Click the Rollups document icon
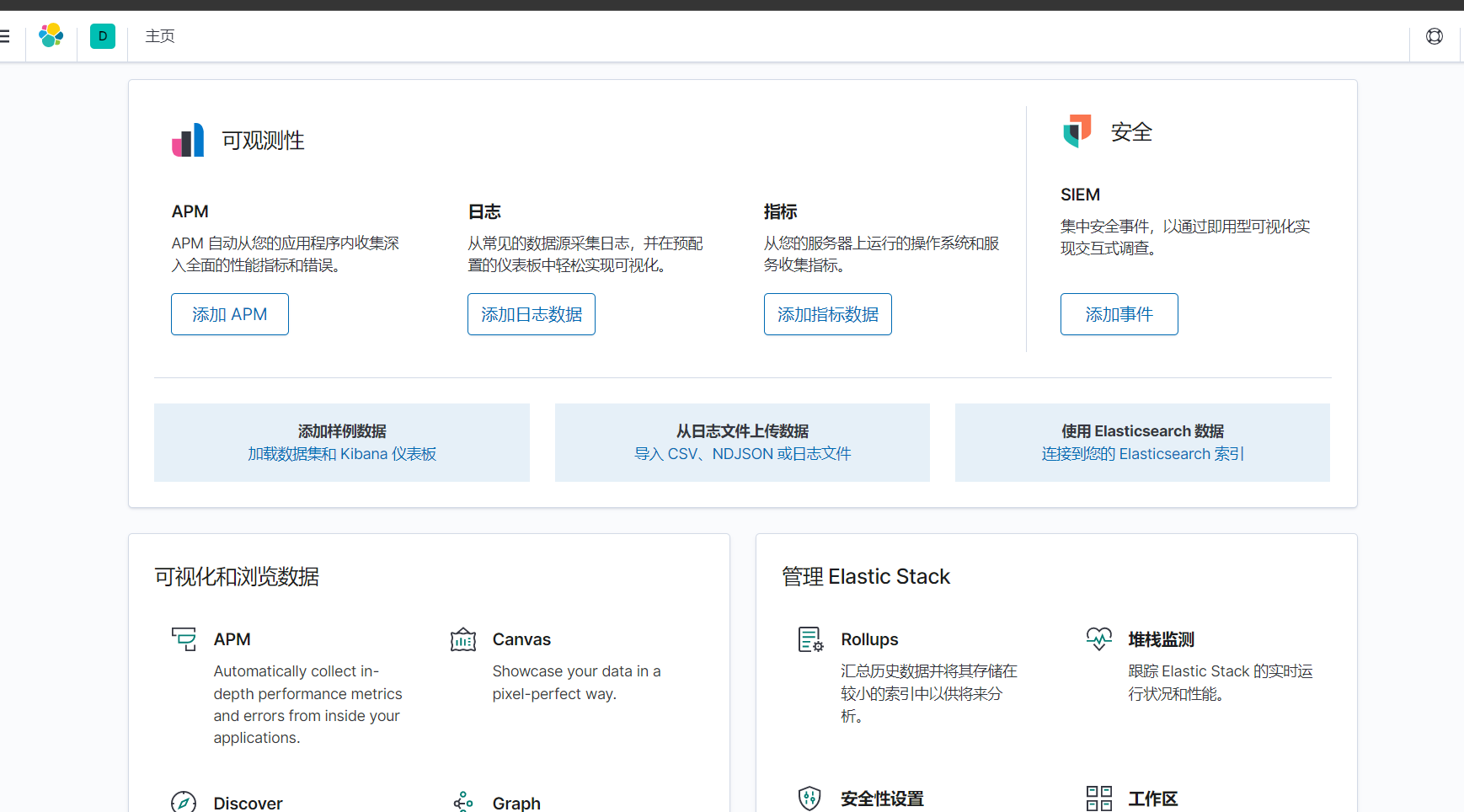Screen dimensions: 1464x812 point(810,639)
